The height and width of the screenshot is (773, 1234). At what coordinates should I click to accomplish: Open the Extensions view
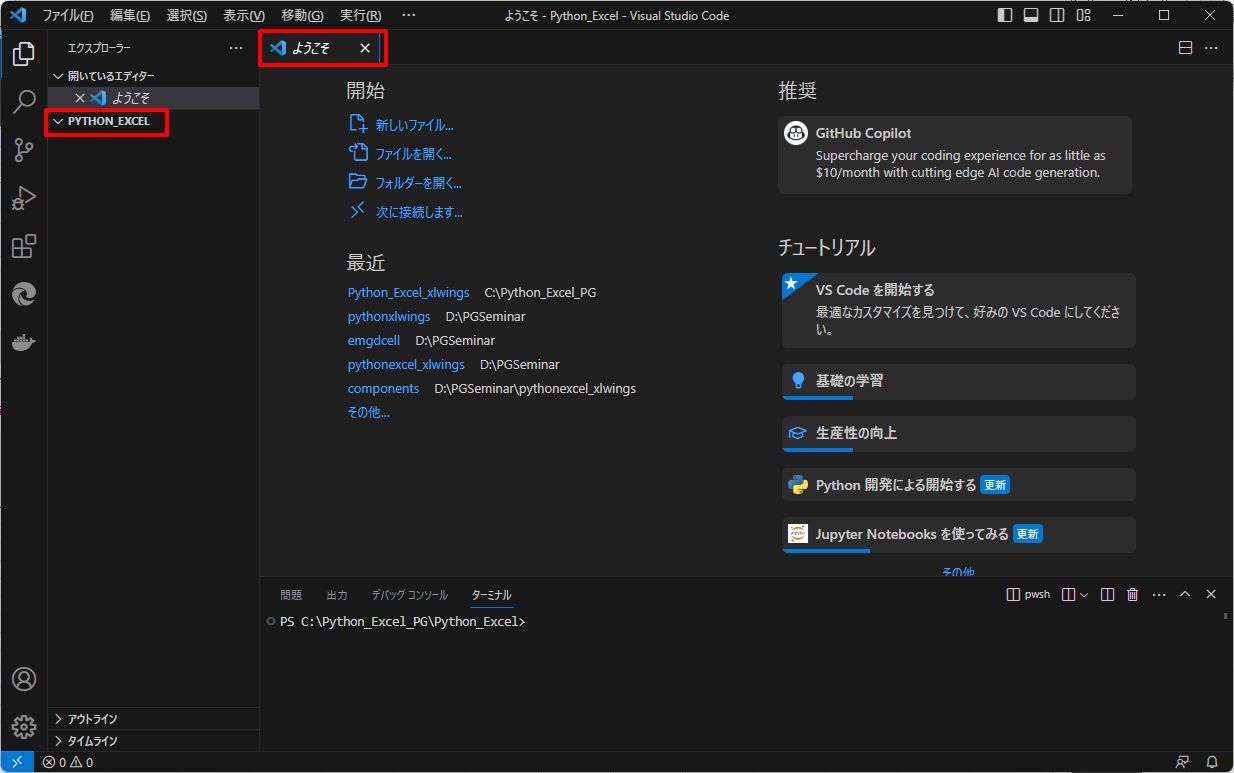24,246
